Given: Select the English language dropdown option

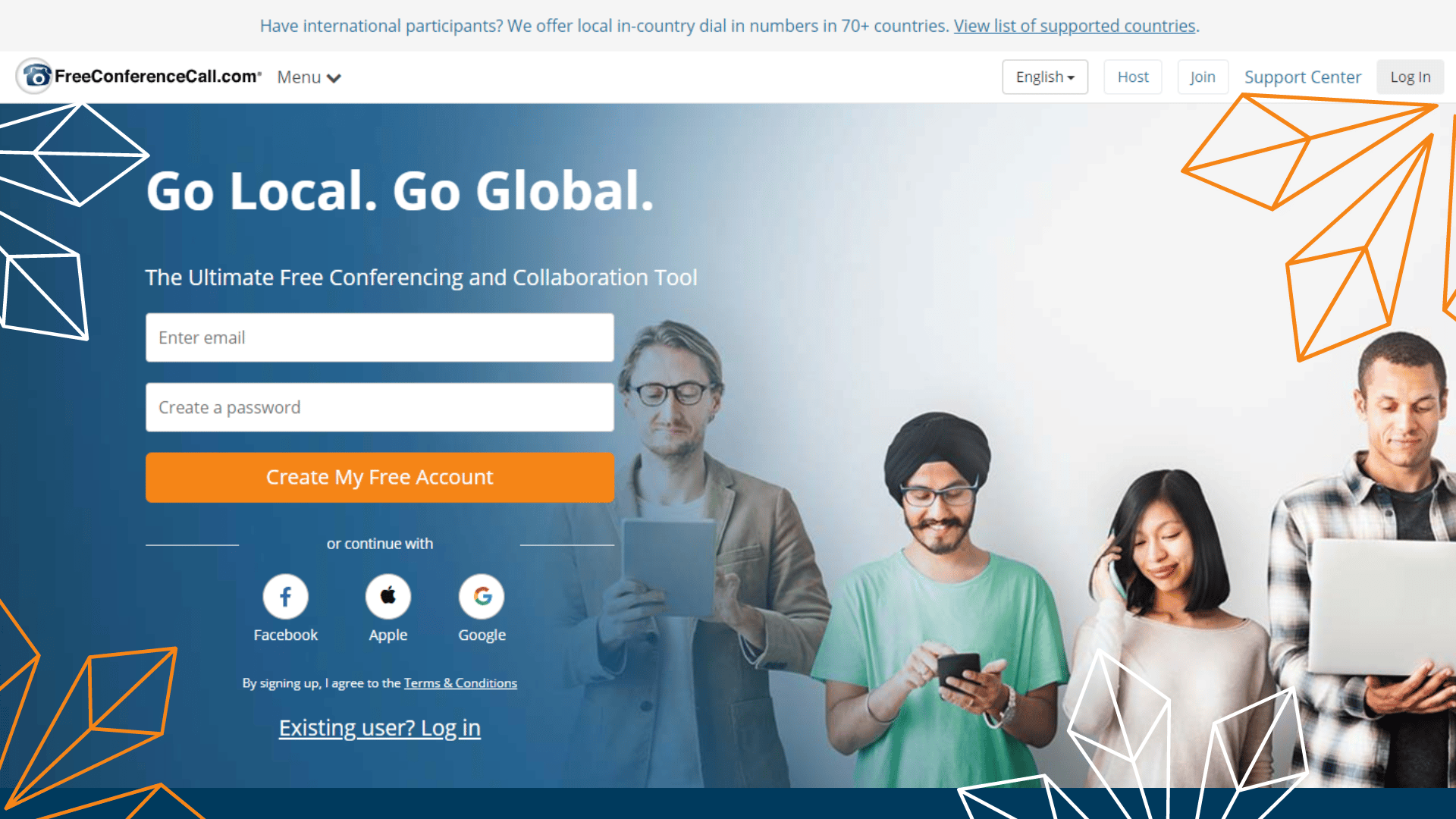Looking at the screenshot, I should [1045, 76].
